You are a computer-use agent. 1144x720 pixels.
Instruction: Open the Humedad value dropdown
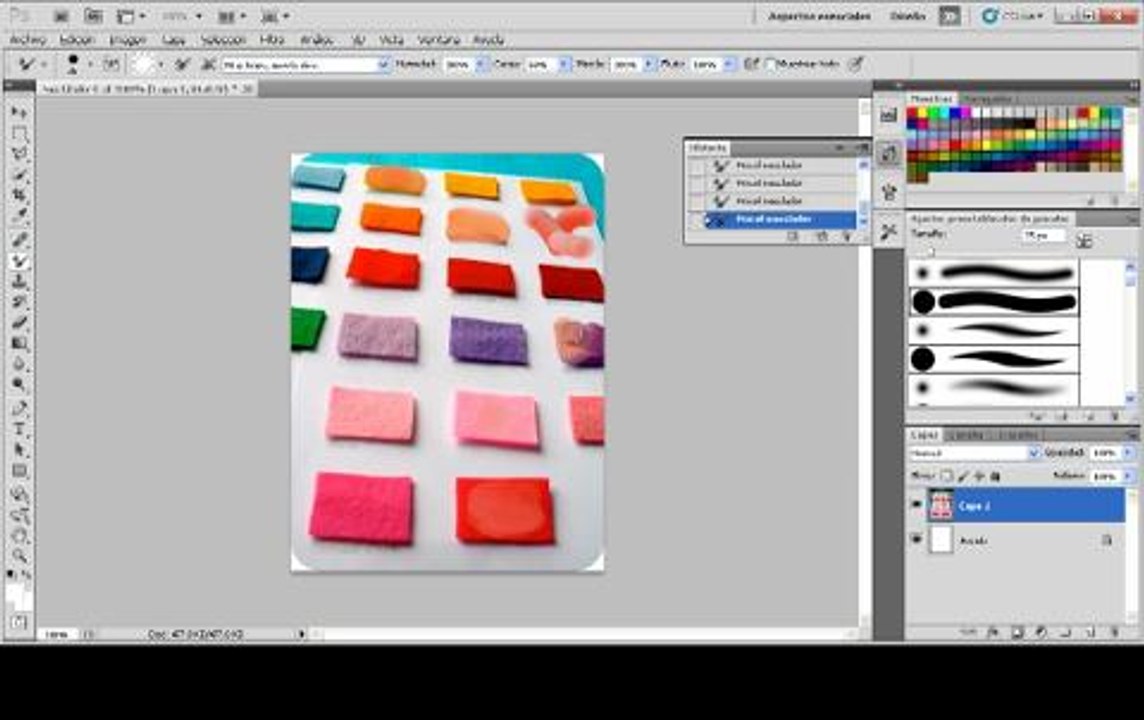[480, 64]
